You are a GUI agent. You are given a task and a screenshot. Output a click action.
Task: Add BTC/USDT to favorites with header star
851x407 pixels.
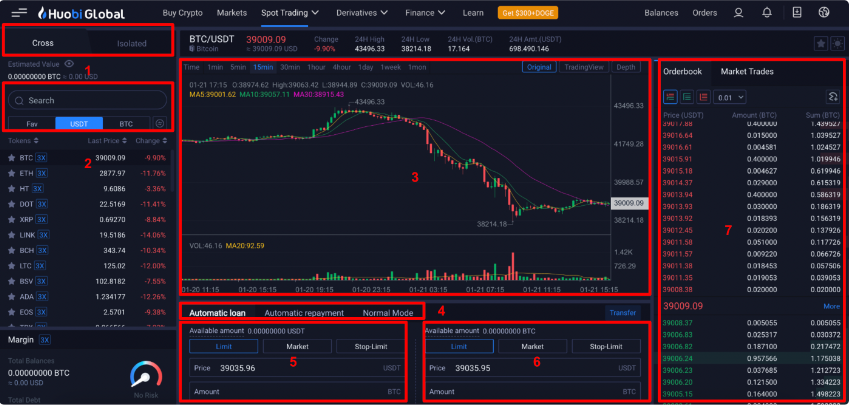click(x=821, y=43)
